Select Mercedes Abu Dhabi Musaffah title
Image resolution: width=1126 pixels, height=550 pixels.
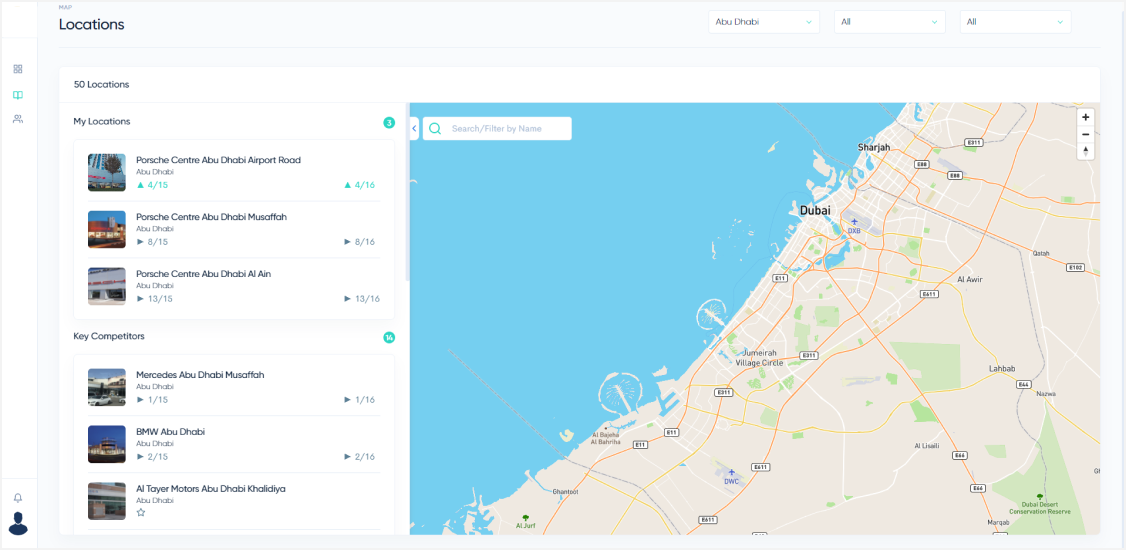(200, 375)
